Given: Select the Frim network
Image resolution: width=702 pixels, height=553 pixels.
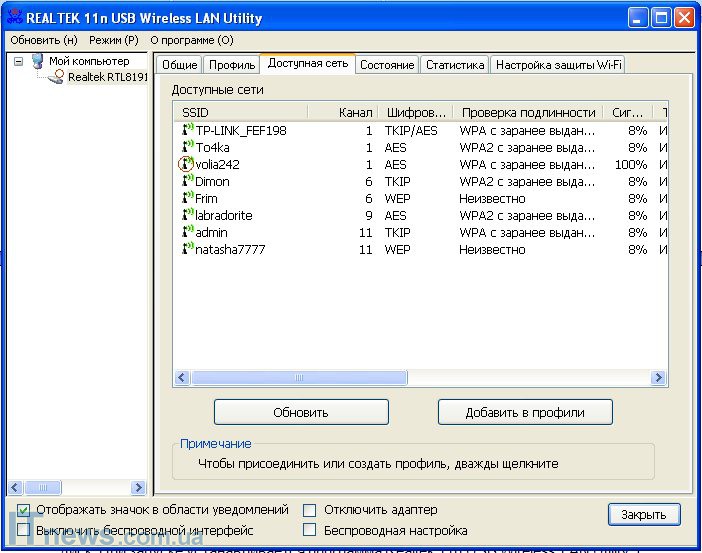Looking at the screenshot, I should pyautogui.click(x=420, y=198).
